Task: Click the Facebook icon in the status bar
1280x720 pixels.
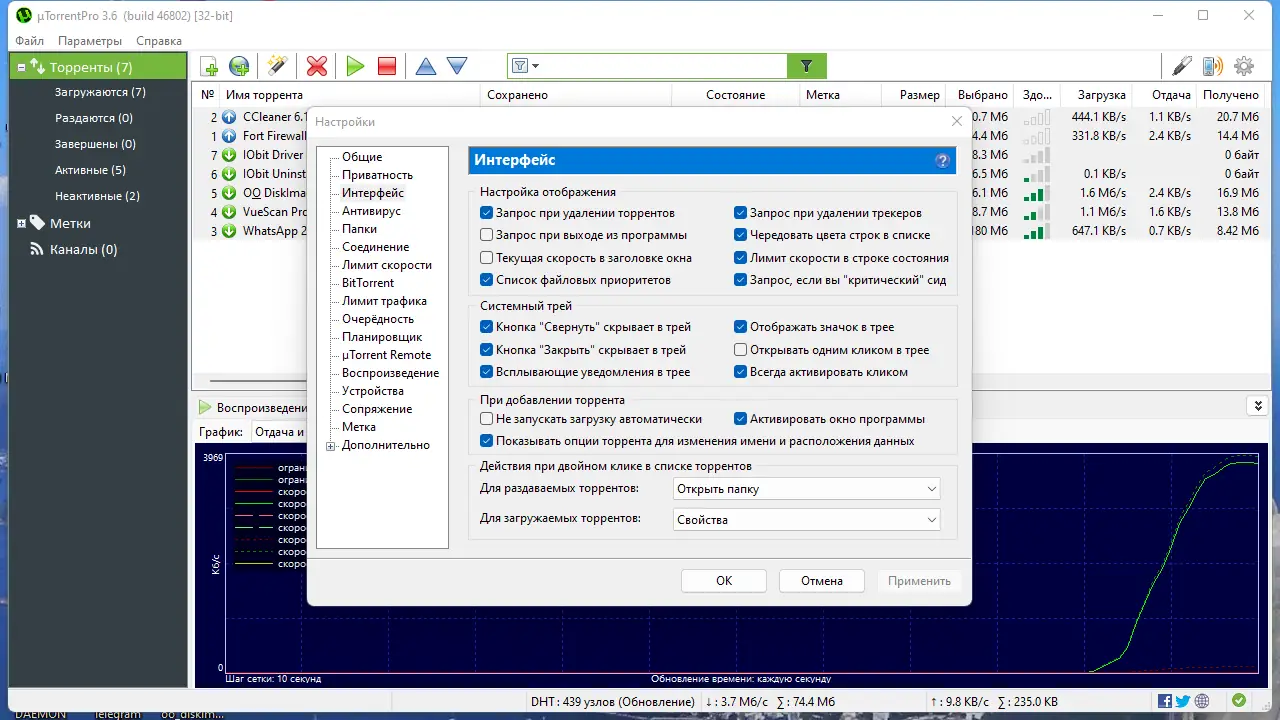Action: tap(1164, 701)
